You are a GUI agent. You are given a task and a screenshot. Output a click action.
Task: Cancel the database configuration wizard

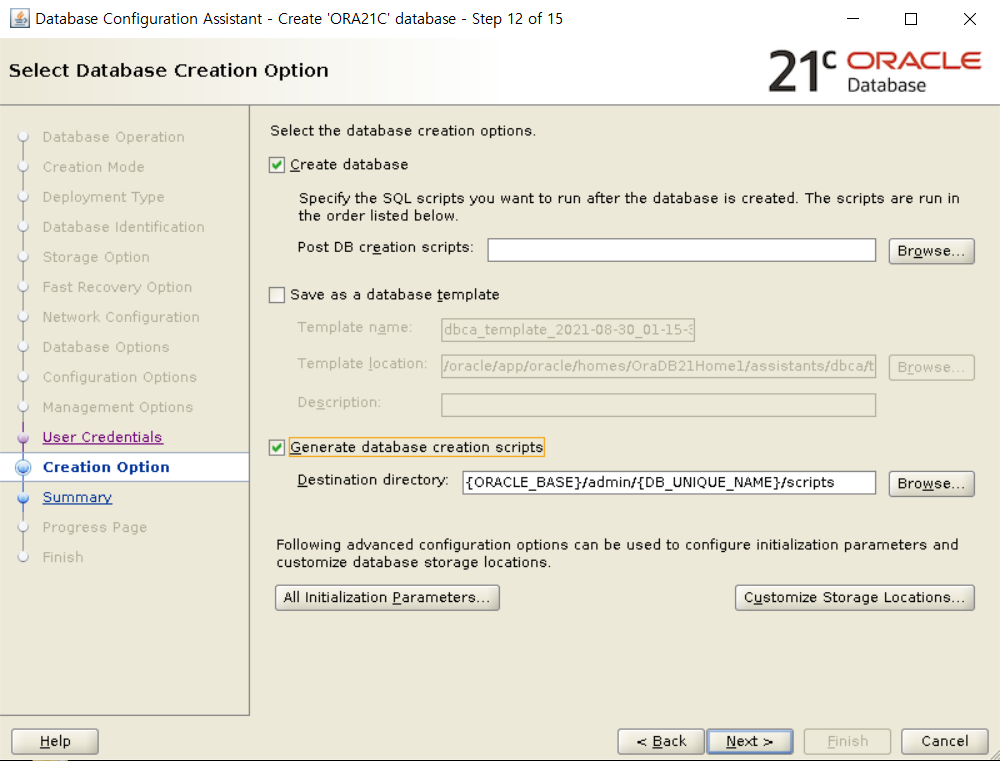point(945,741)
